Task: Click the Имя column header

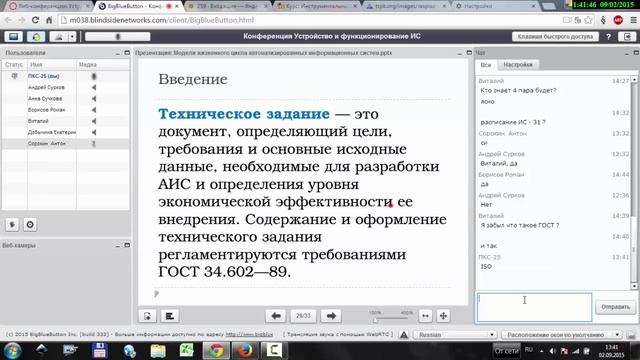Action: (51, 64)
